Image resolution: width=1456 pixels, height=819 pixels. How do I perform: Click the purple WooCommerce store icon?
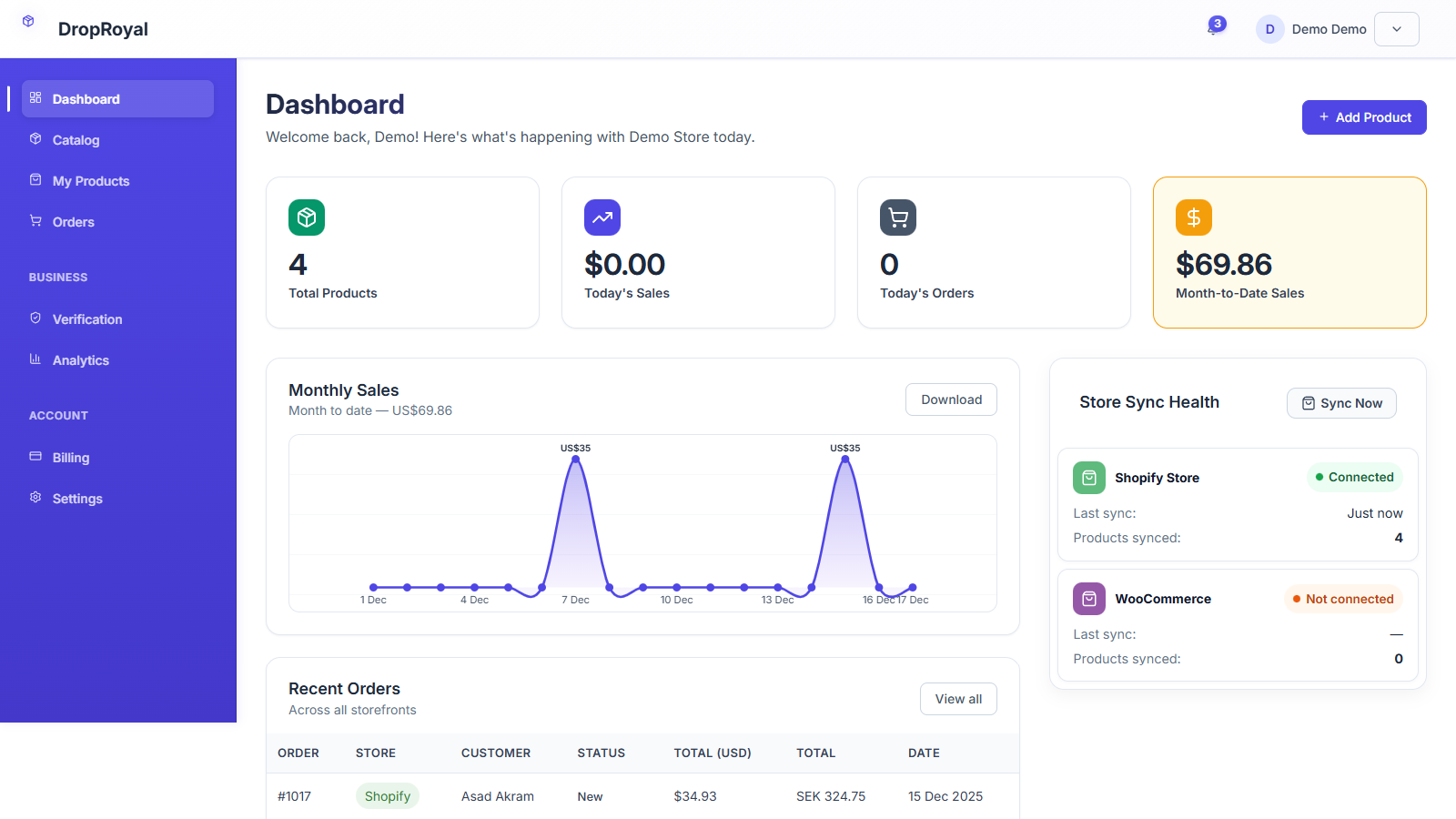point(1089,599)
